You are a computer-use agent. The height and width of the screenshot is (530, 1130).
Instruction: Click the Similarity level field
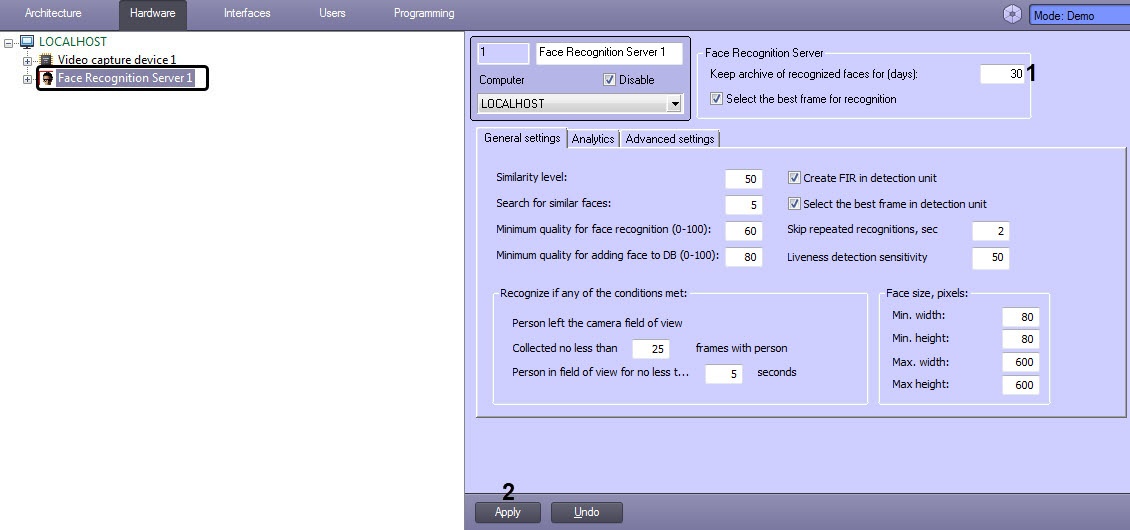744,179
